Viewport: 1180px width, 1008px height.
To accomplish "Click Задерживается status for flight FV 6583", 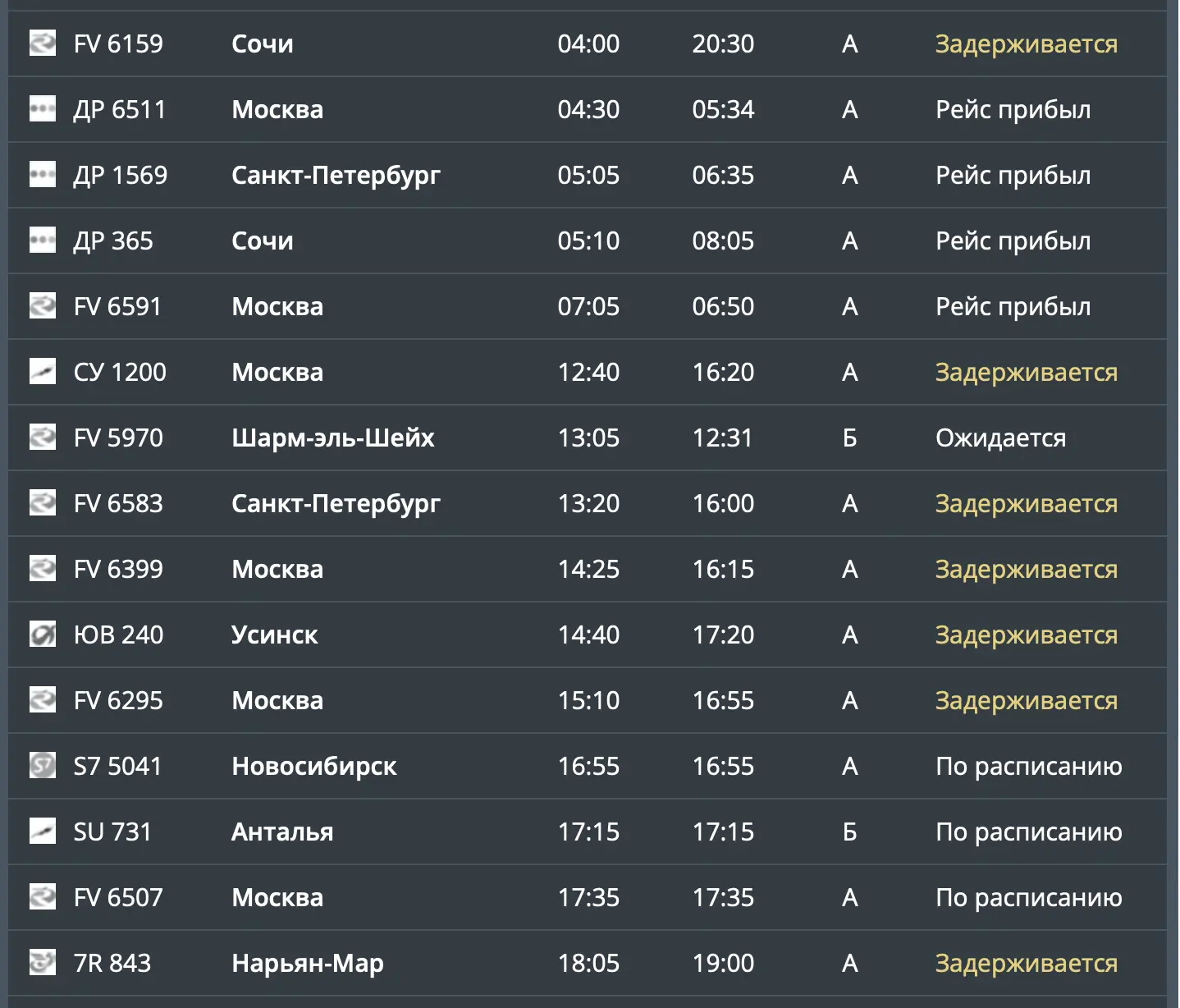I will point(1027,503).
